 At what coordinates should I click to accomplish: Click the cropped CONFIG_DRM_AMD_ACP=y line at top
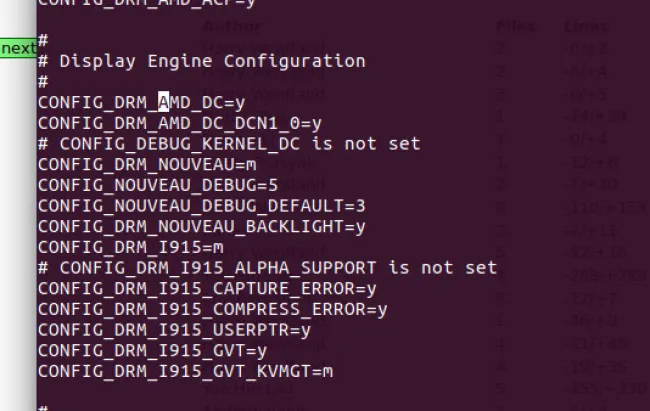coord(147,3)
